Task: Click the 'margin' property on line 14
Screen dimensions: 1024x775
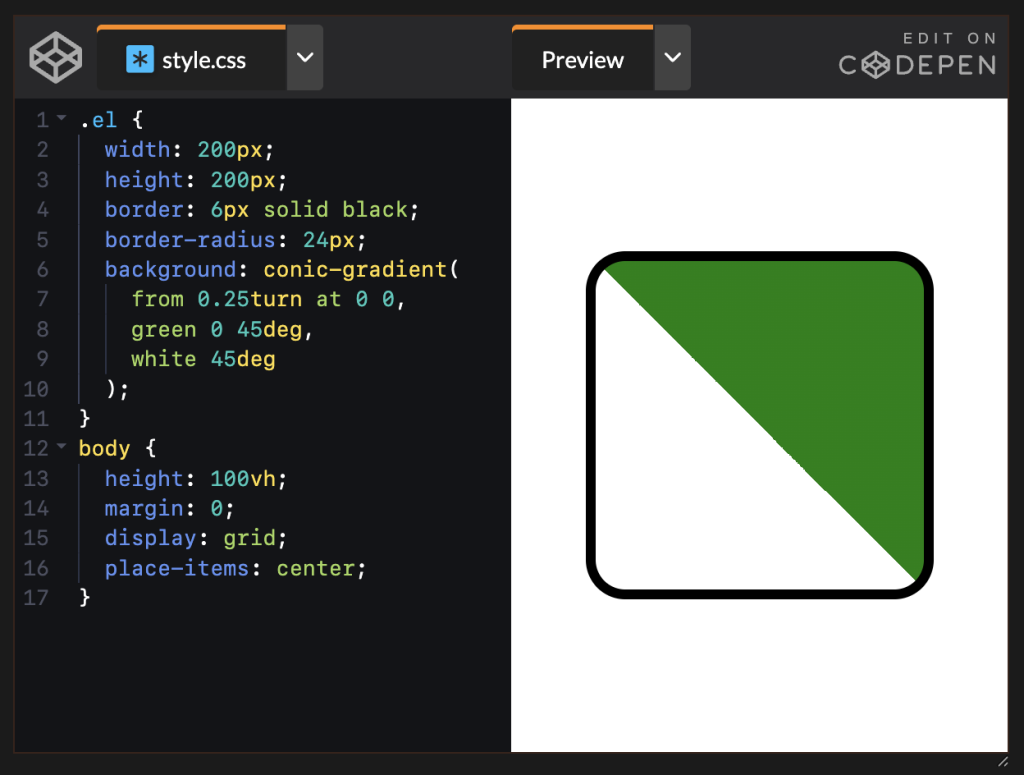Action: pos(144,508)
